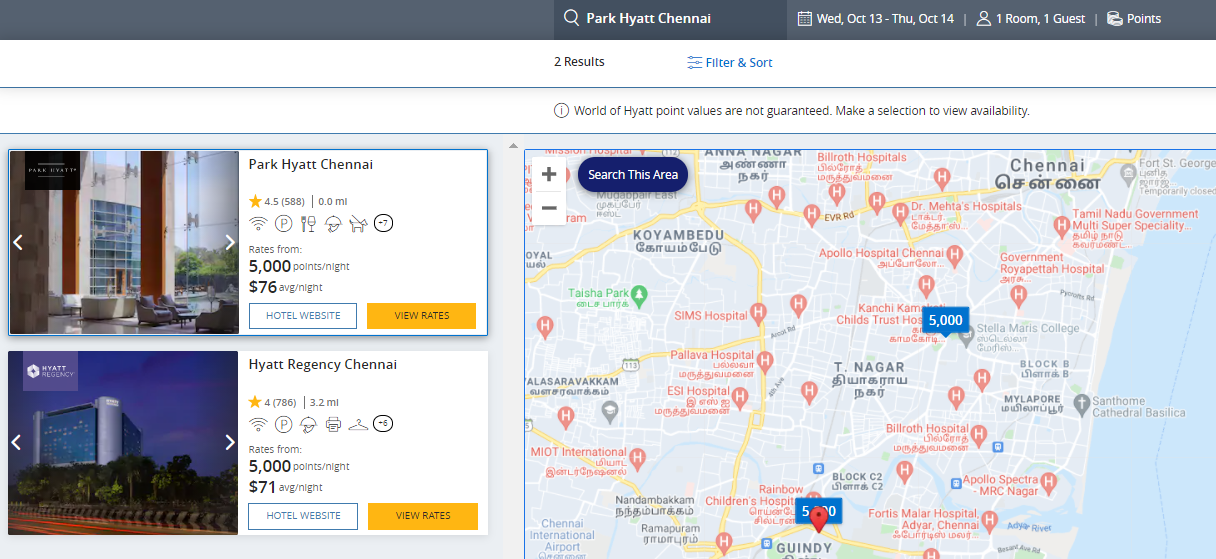1216x559 pixels.
Task: Open the Points rate selector
Action: (1134, 18)
